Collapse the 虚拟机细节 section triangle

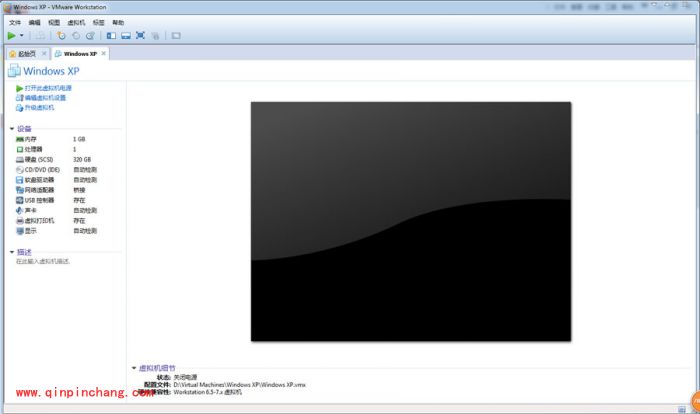tap(134, 368)
